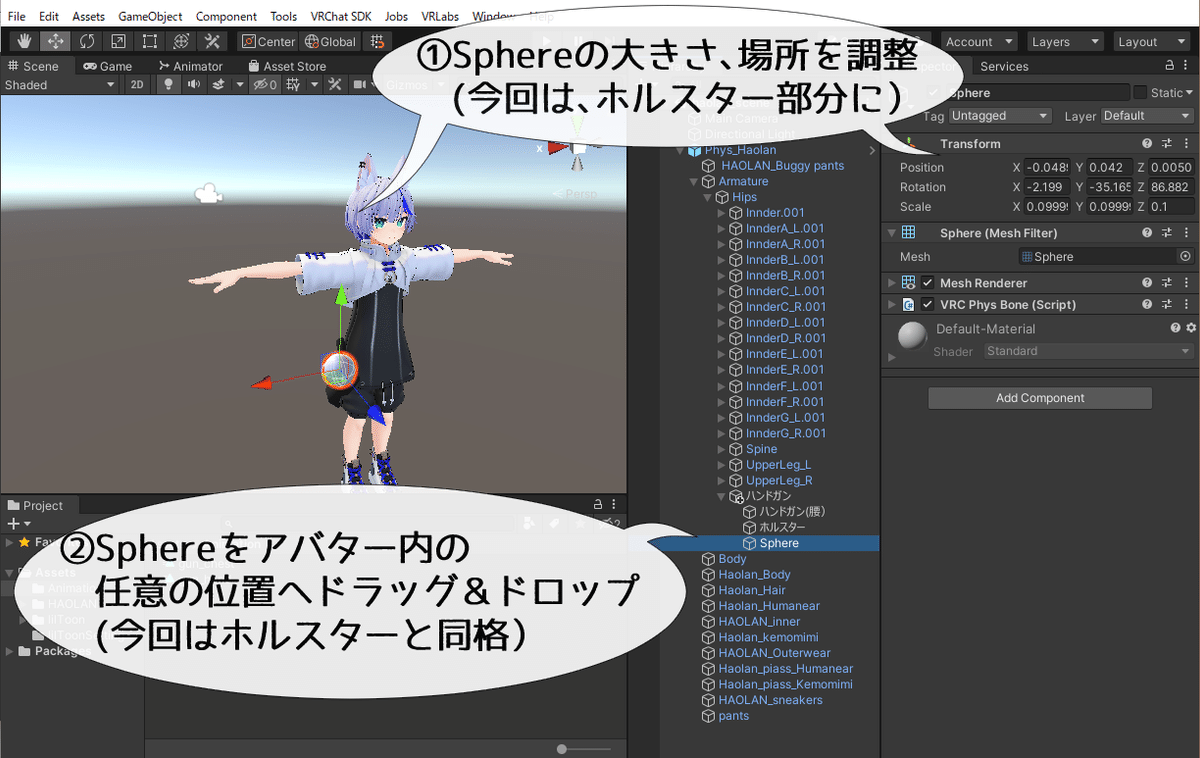Expand the Spine bone in hierarchy

coord(723,450)
